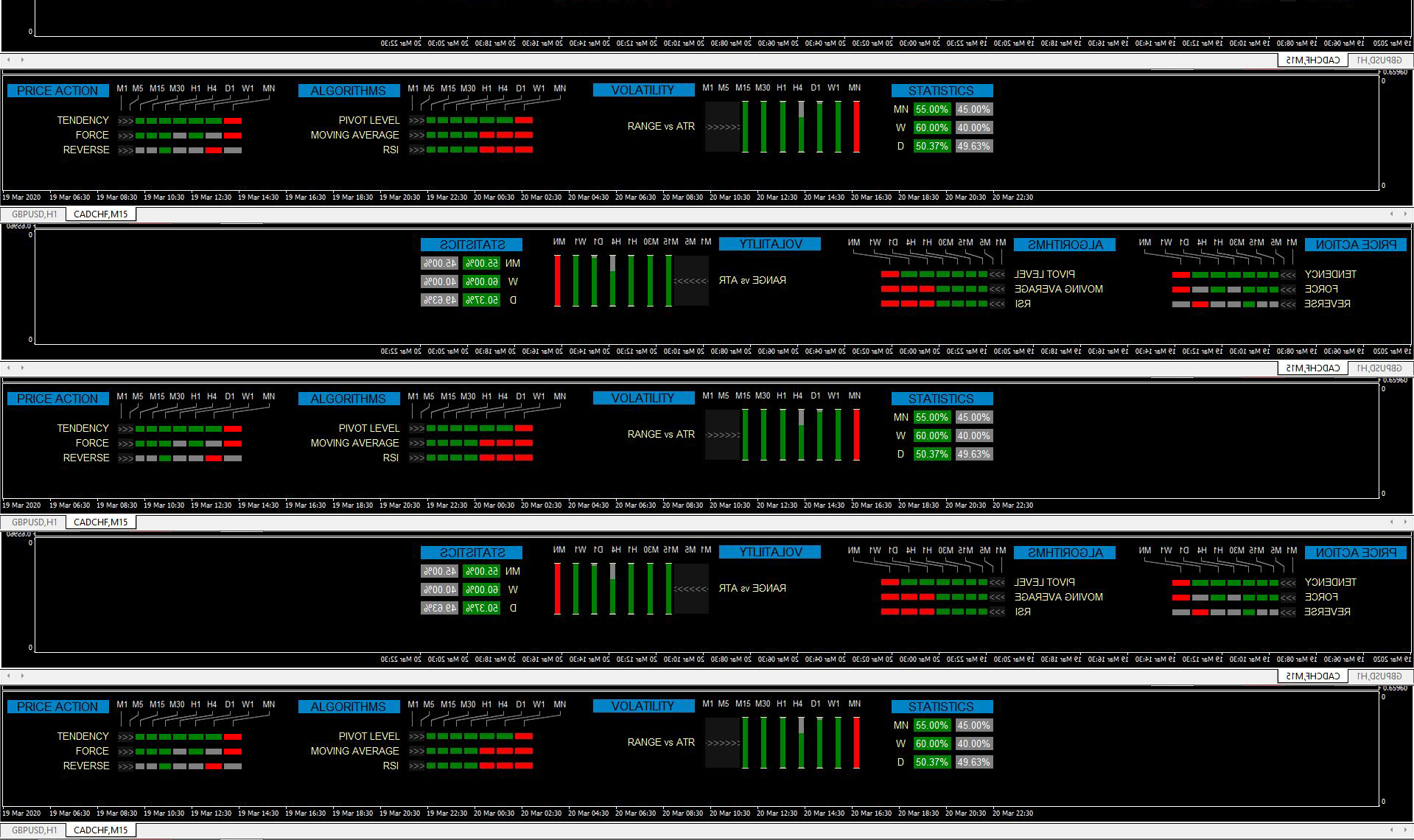Click RANGE vs ATR label in middle unmirrored panel
Image resolution: width=1414 pixels, height=840 pixels.
pyautogui.click(x=661, y=434)
